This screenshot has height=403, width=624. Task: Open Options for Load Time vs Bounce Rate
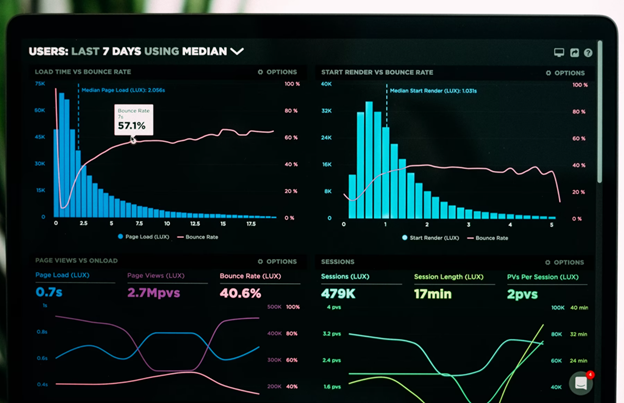277,72
